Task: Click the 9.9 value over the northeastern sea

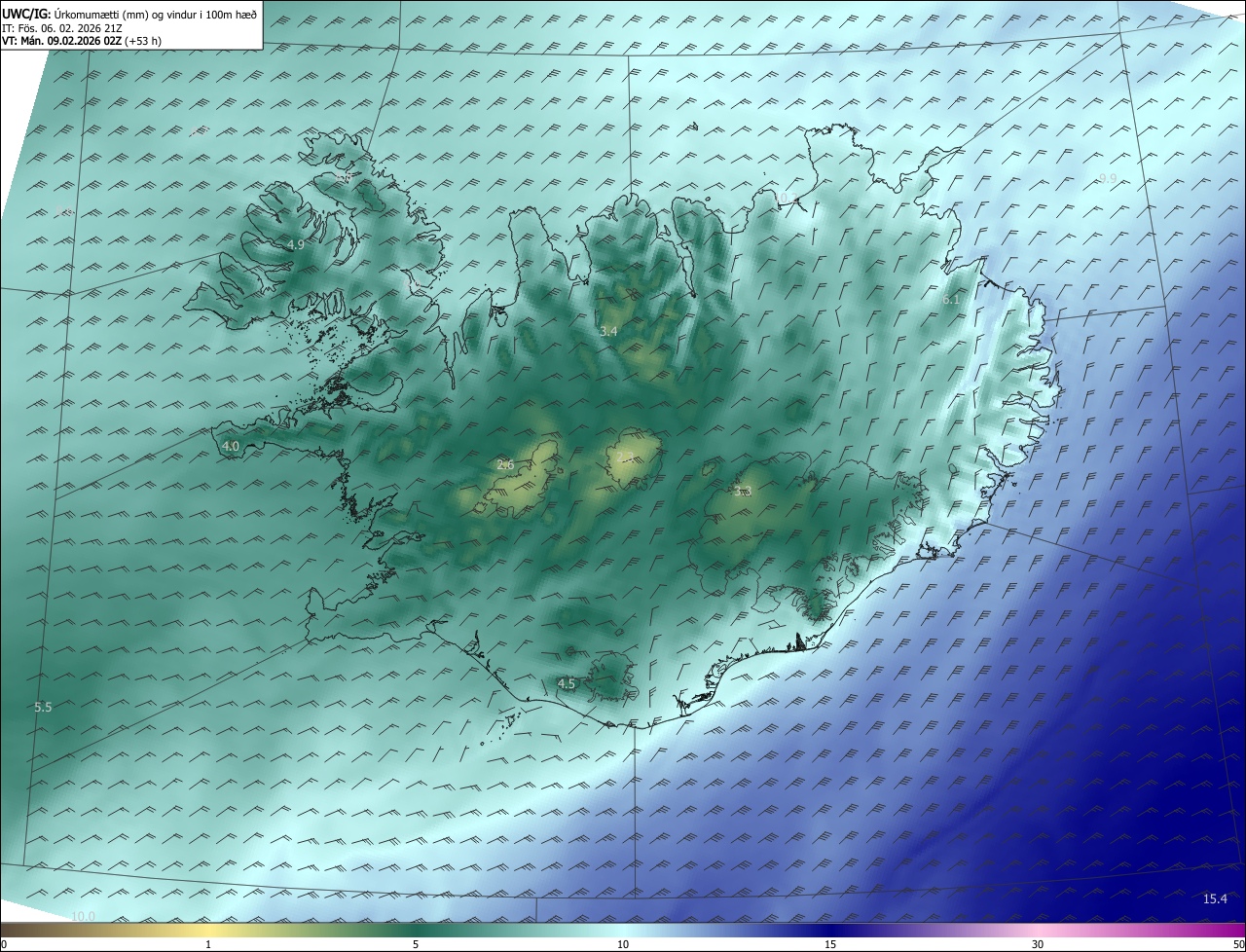Action: (1108, 178)
